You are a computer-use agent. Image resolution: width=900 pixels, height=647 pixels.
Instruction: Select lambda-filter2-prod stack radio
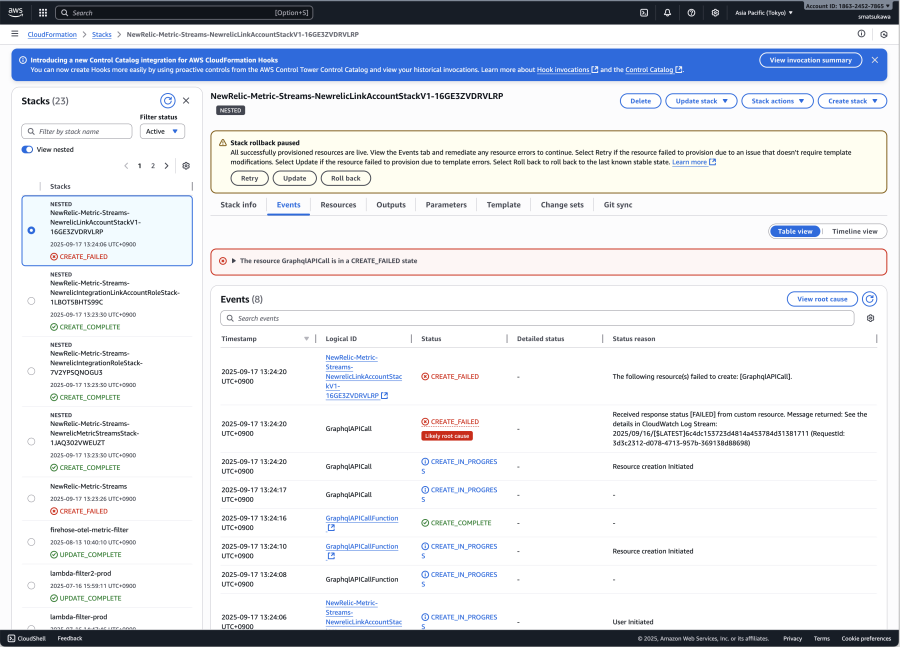(x=32, y=586)
